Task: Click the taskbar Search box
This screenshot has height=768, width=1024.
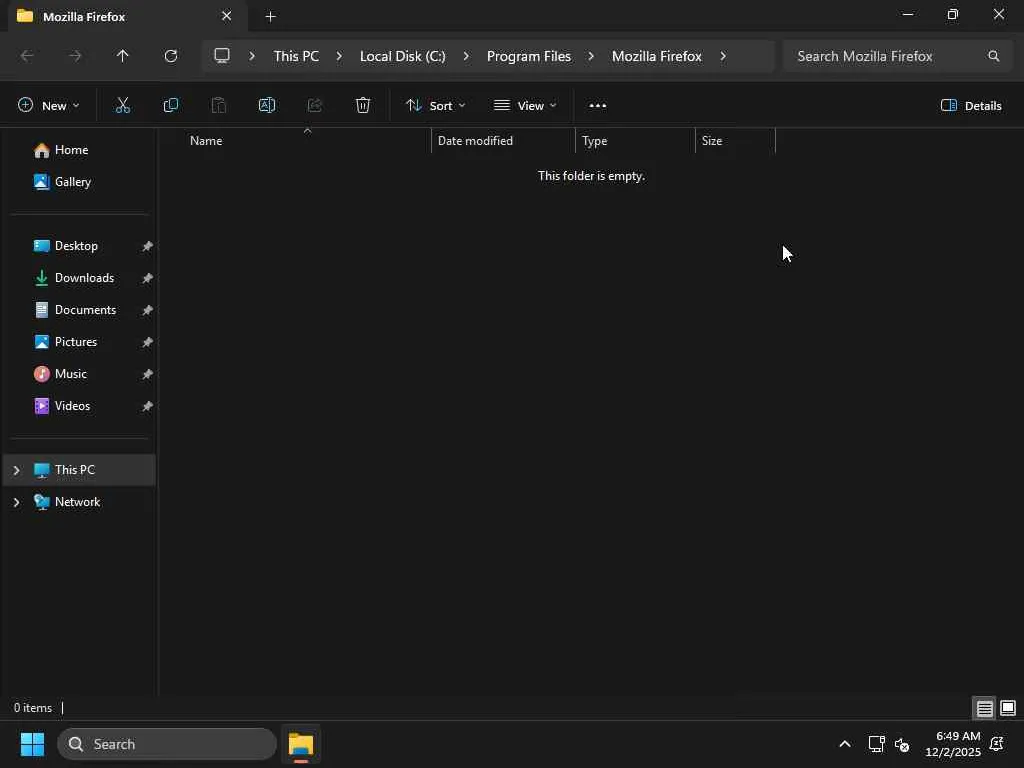Action: [167, 744]
